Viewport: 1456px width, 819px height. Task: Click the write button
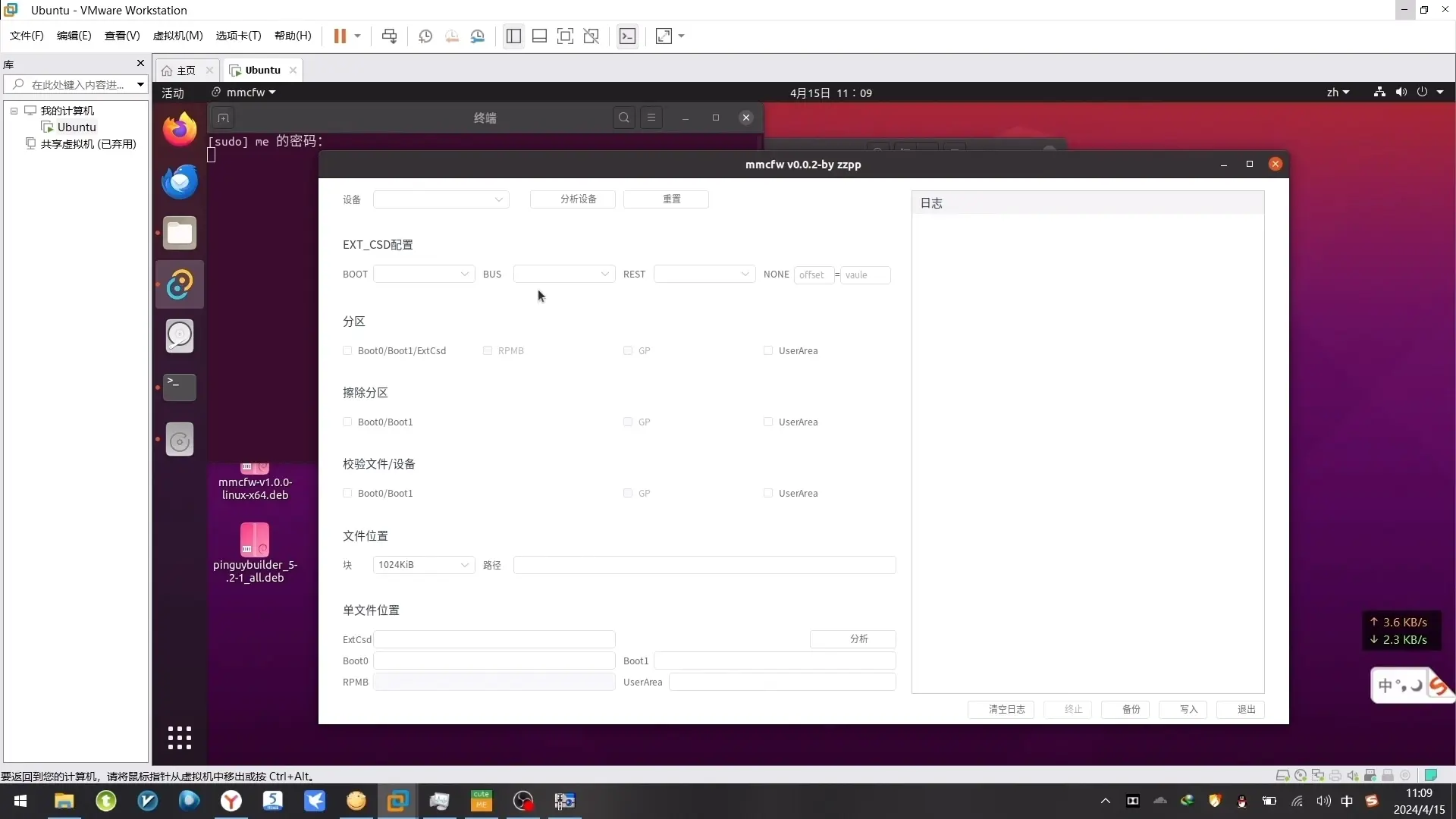pos(1183,710)
